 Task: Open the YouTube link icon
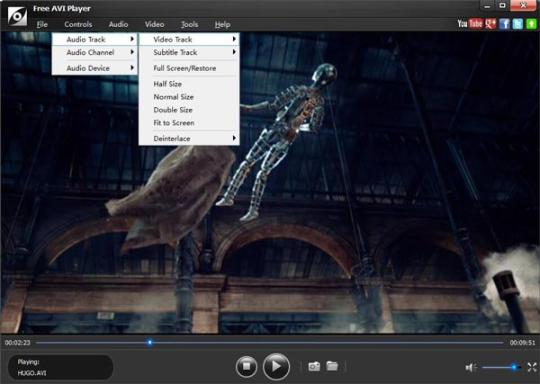(470, 24)
